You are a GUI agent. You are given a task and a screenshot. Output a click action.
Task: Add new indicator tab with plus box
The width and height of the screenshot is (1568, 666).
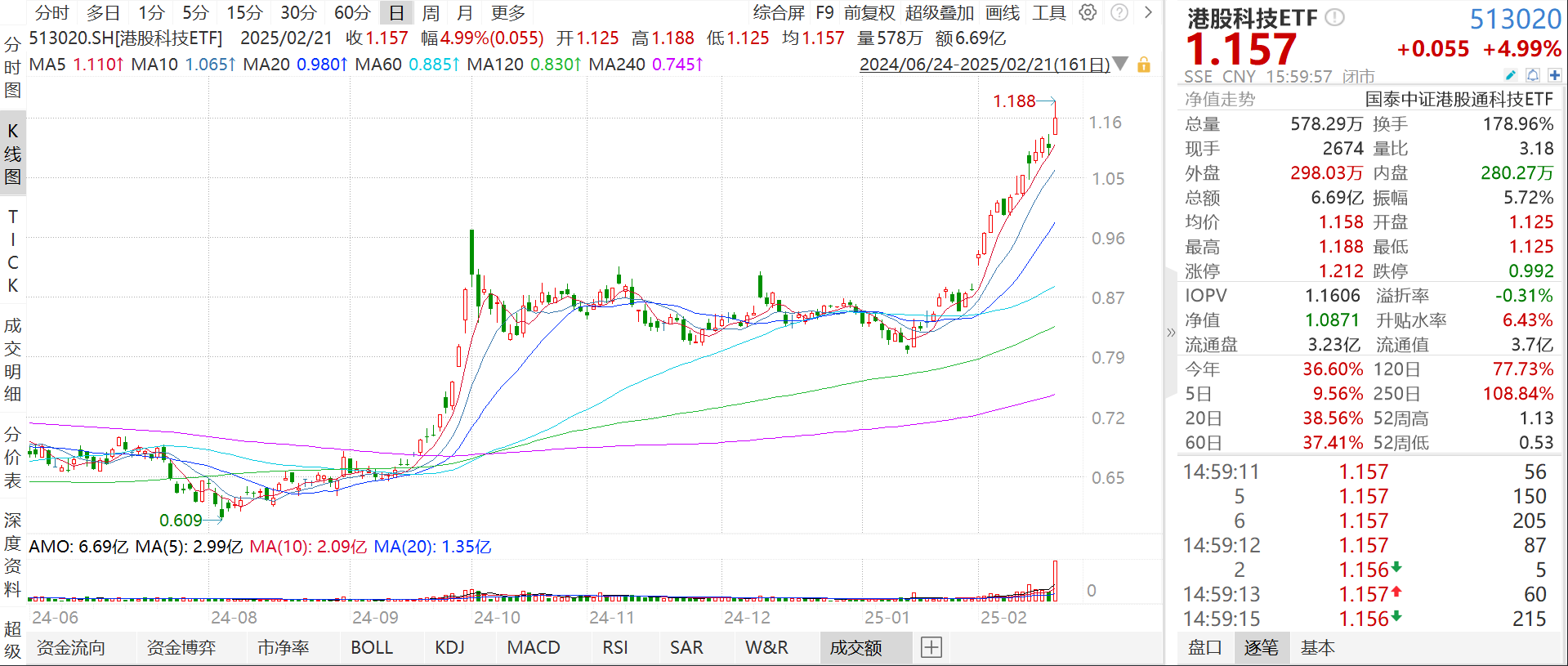click(x=931, y=647)
